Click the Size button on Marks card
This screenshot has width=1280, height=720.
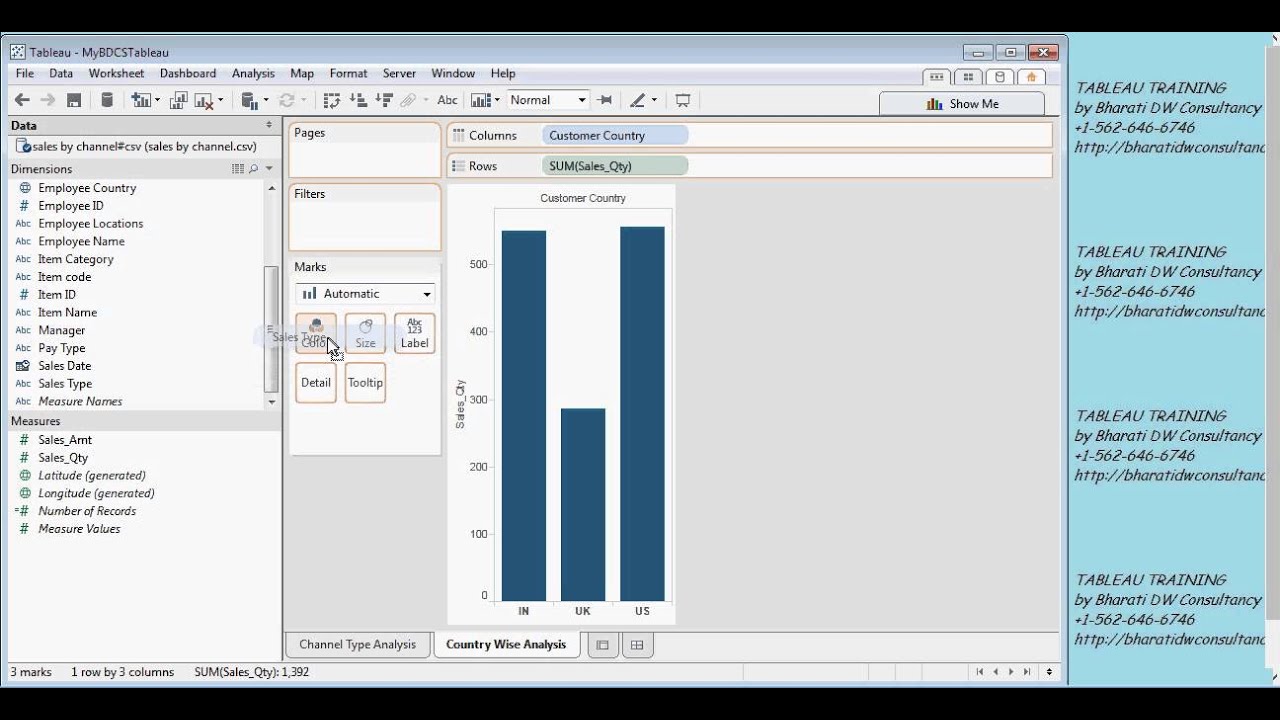pyautogui.click(x=365, y=333)
